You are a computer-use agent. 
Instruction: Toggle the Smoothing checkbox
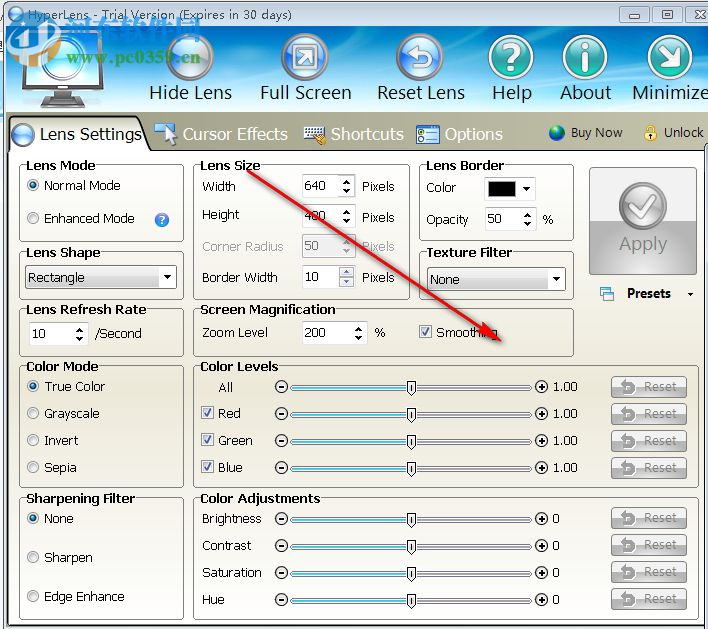coord(425,332)
